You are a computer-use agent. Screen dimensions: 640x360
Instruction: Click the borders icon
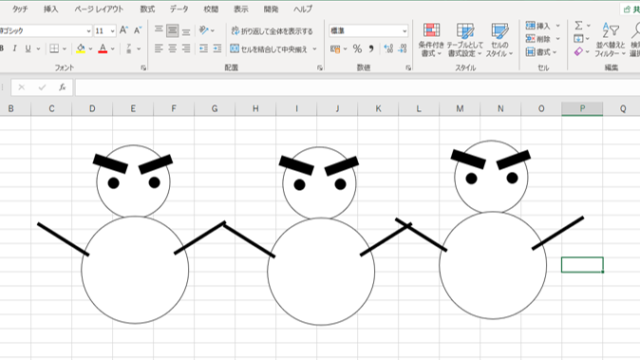tap(54, 49)
